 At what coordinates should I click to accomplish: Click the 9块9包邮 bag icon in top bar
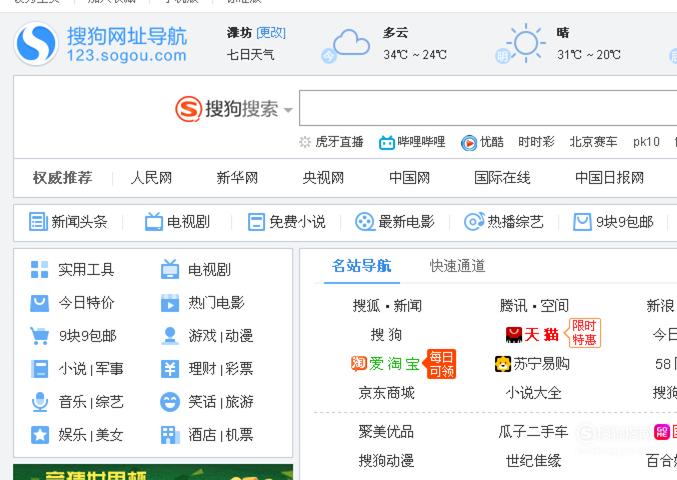pyautogui.click(x=582, y=222)
